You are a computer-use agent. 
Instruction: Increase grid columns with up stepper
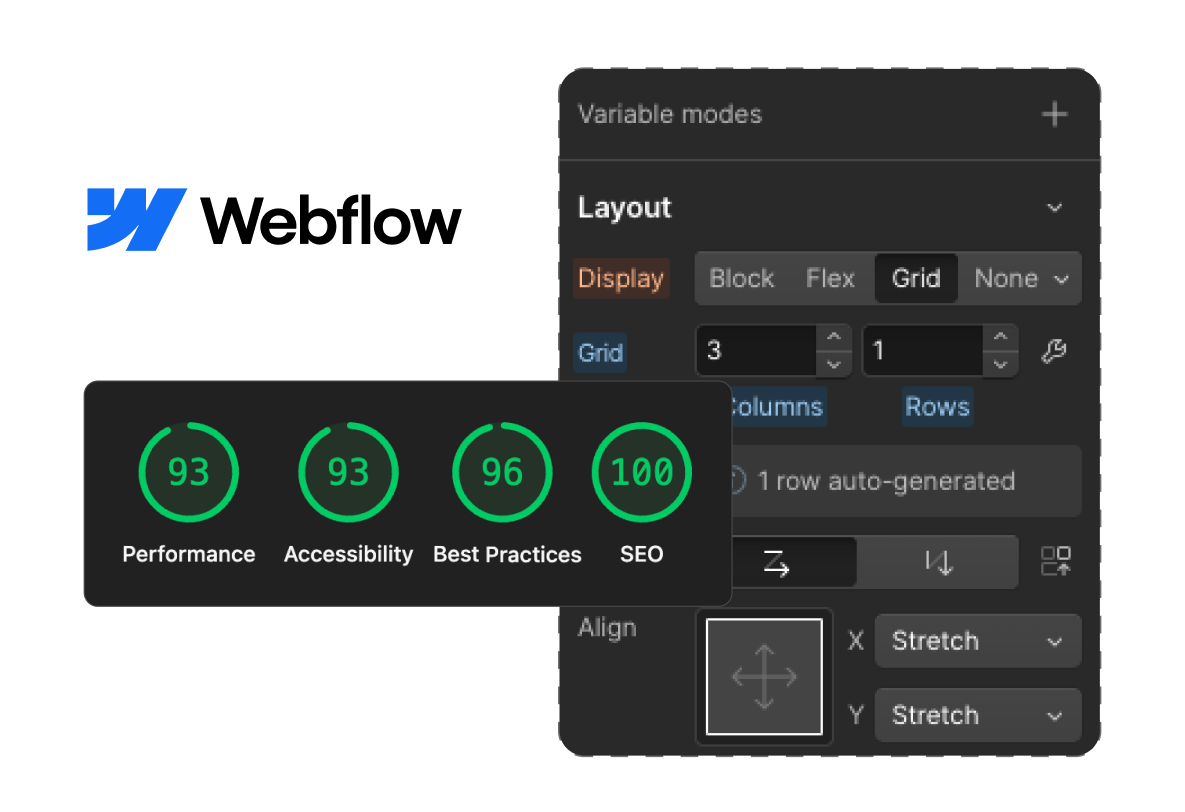(x=834, y=337)
